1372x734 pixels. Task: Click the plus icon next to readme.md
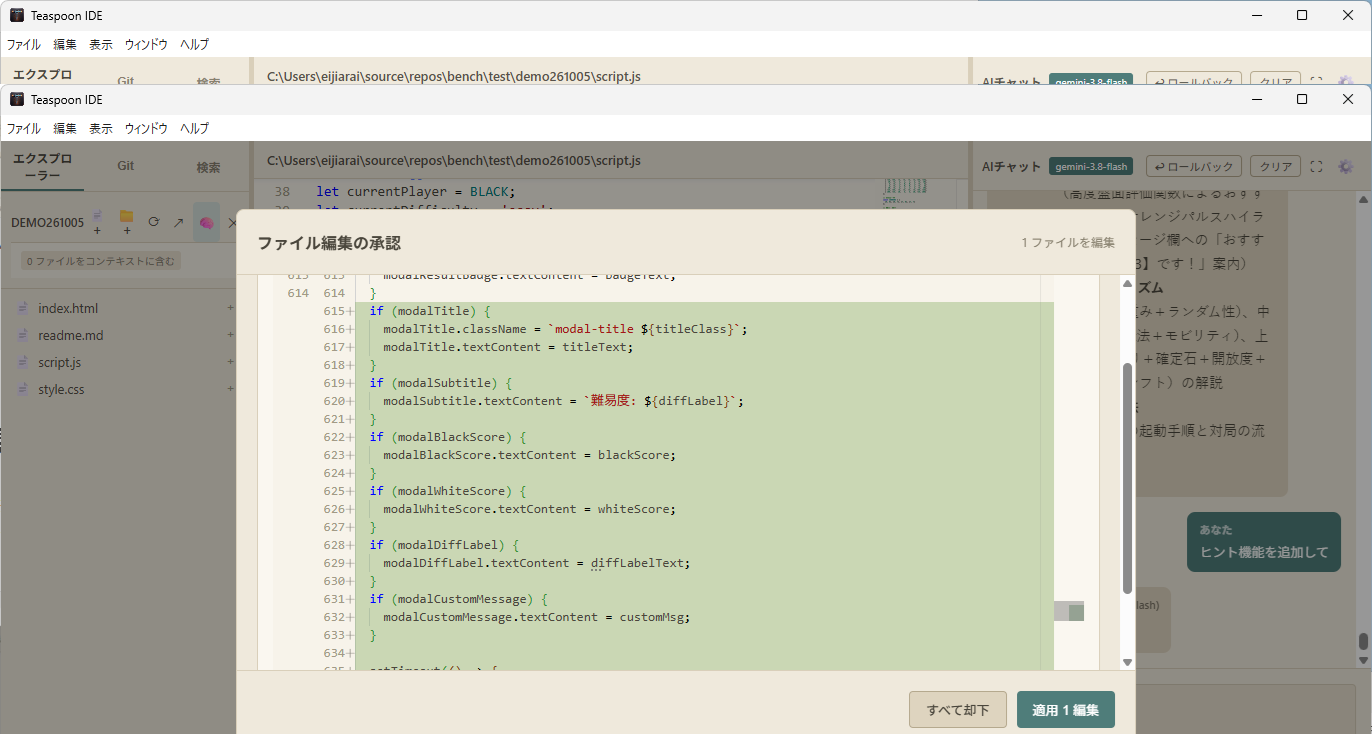(x=230, y=335)
